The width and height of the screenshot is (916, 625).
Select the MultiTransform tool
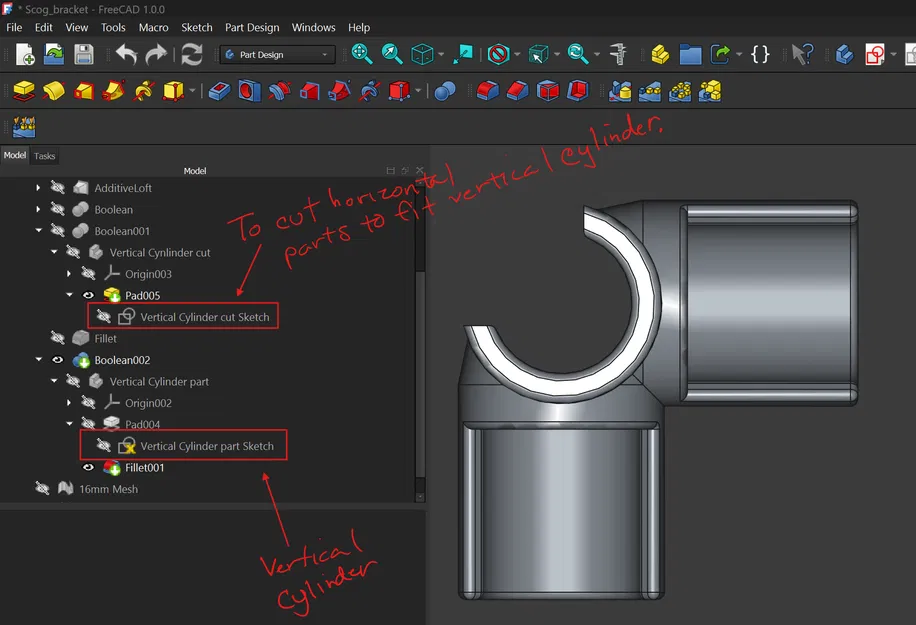coord(710,91)
